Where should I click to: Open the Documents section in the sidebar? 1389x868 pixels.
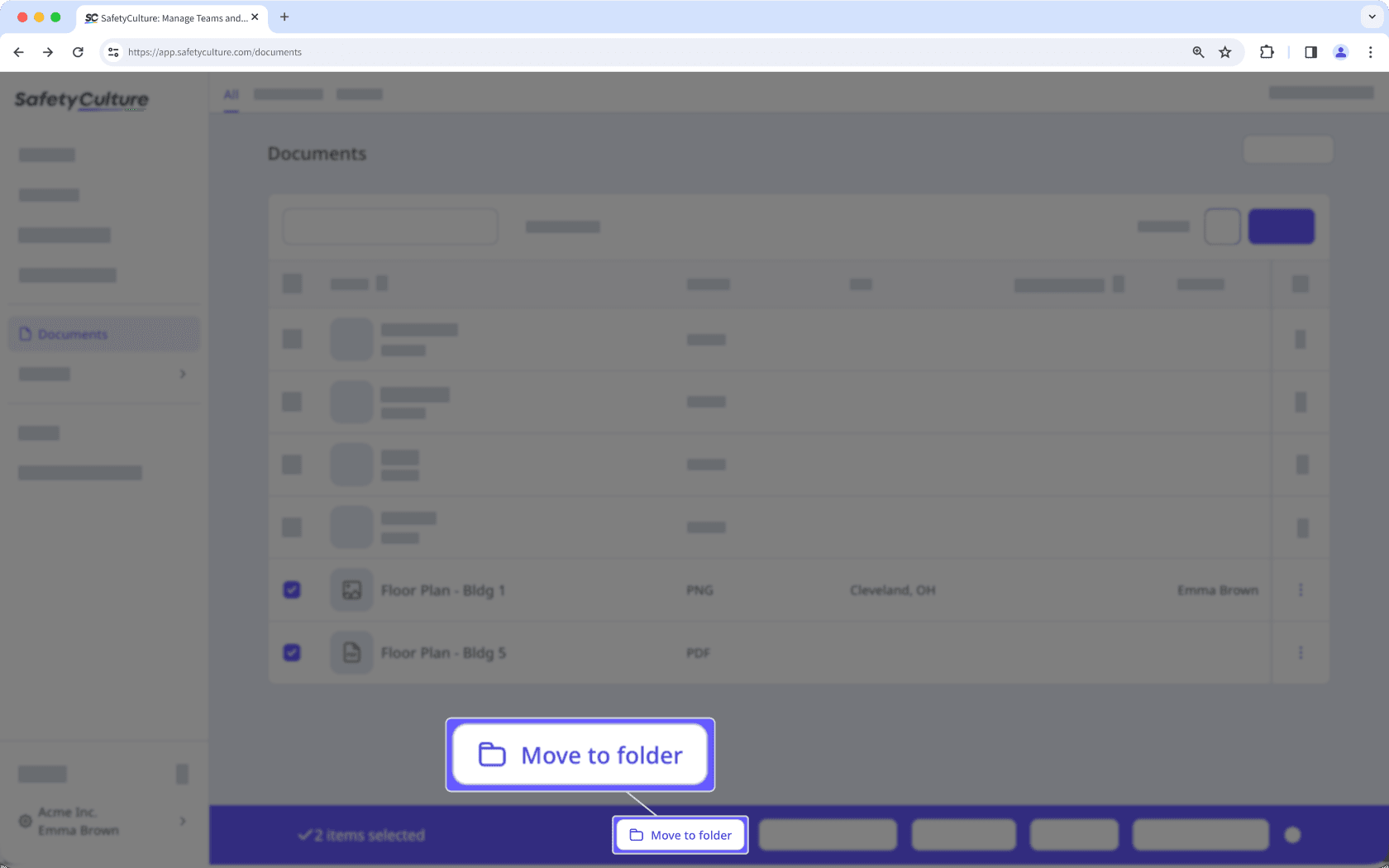72,334
